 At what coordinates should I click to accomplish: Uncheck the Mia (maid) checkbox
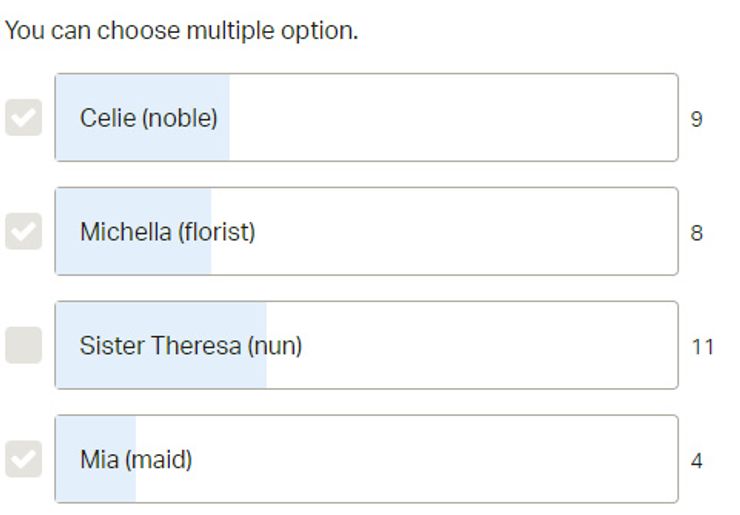click(23, 459)
